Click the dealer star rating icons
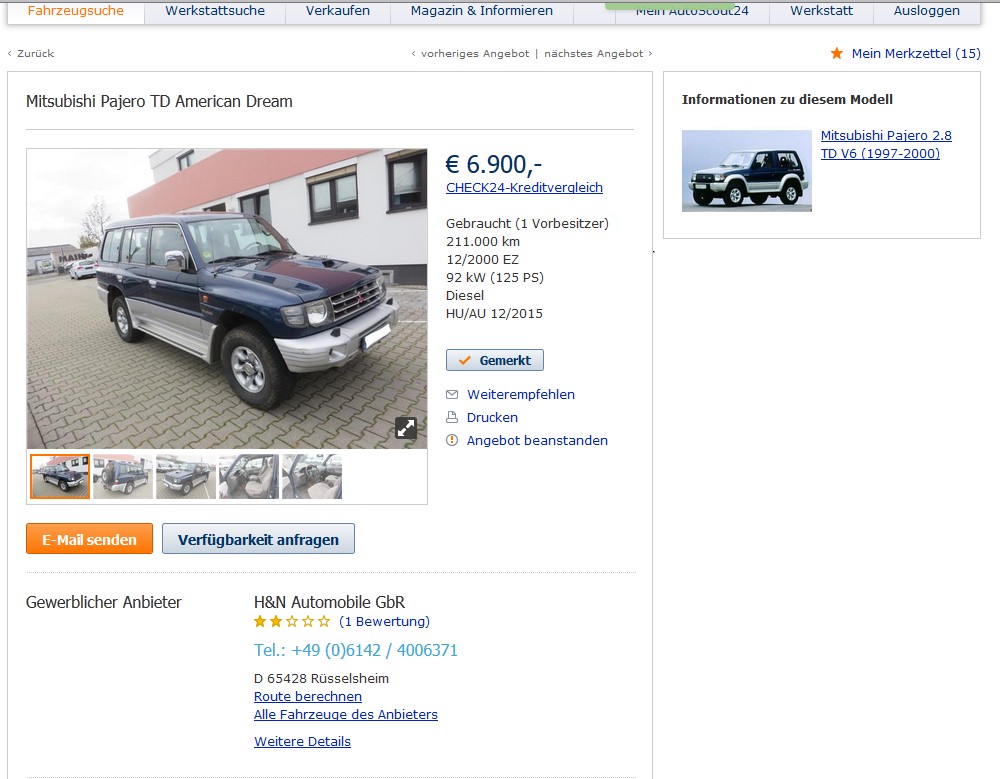The width and height of the screenshot is (1000, 779). pyautogui.click(x=292, y=621)
